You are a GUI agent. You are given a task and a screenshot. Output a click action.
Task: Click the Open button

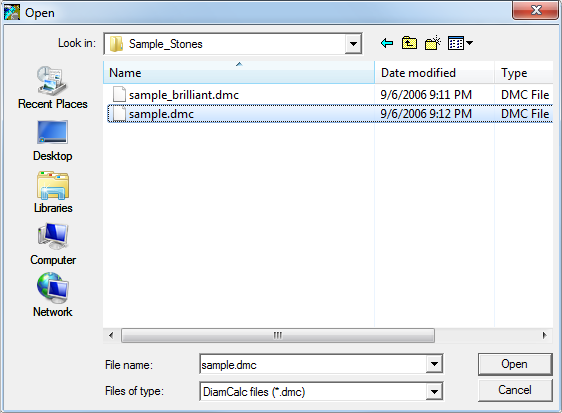click(x=515, y=364)
